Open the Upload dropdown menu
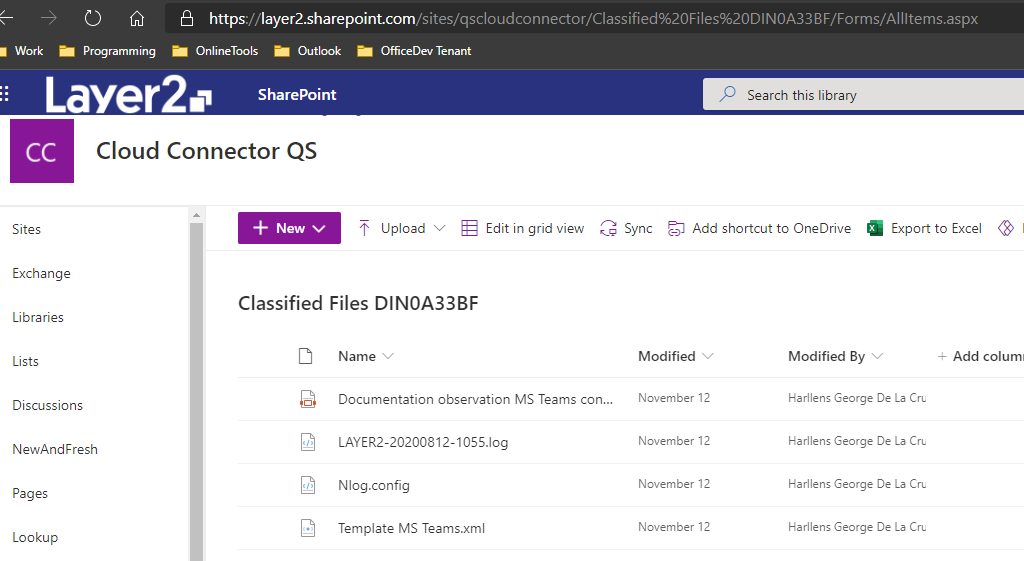The image size is (1024, 561). click(438, 228)
